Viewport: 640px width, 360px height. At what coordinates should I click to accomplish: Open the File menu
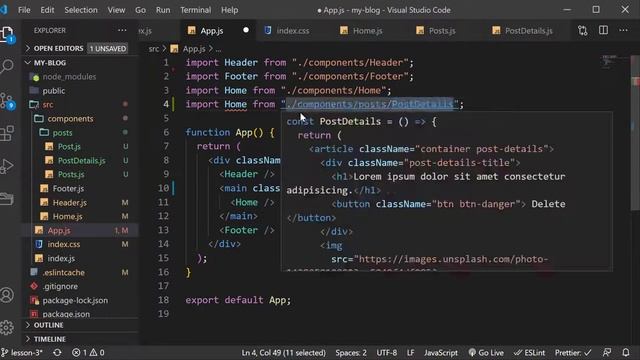pos(24,10)
